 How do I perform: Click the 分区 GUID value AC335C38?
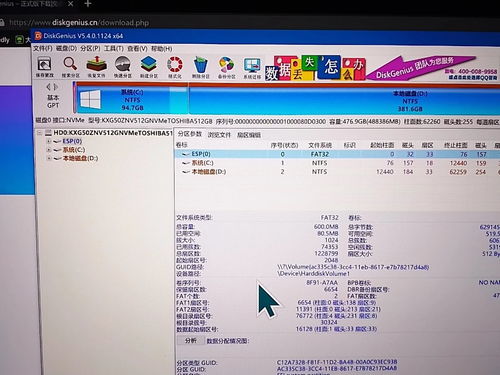click(x=337, y=369)
